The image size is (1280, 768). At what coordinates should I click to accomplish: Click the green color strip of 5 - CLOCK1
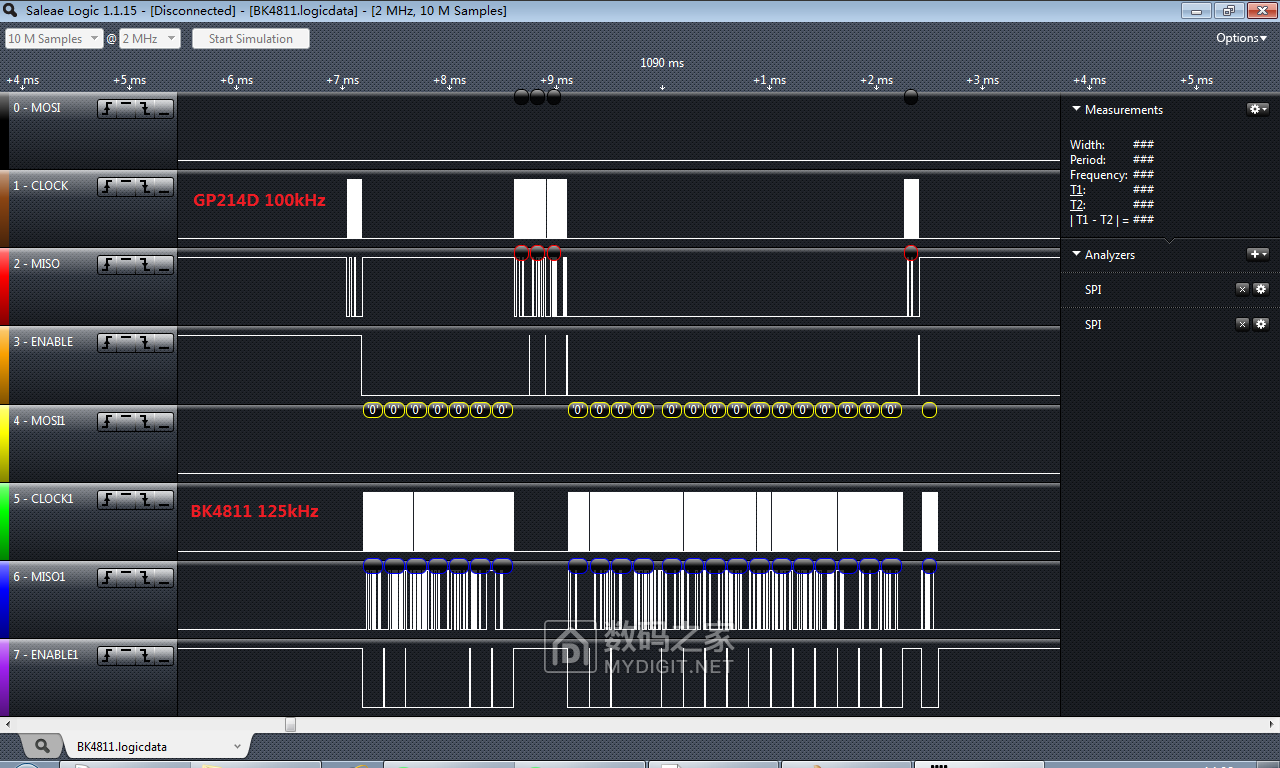coord(4,522)
